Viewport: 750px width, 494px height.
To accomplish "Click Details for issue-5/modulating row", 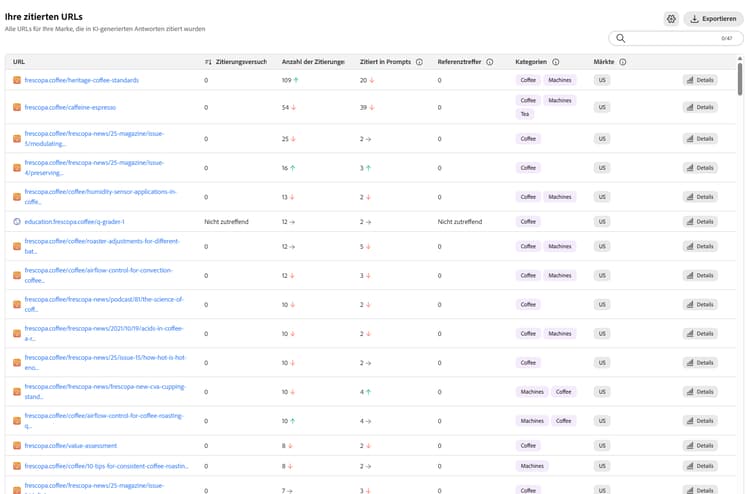I will [700, 139].
